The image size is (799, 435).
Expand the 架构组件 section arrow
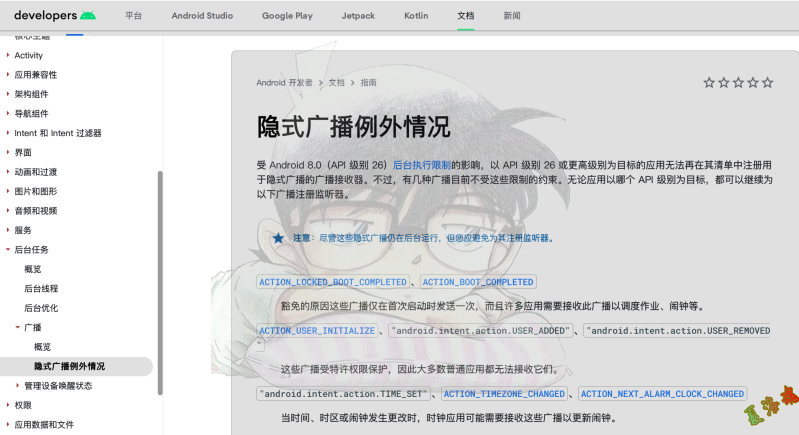(x=8, y=94)
